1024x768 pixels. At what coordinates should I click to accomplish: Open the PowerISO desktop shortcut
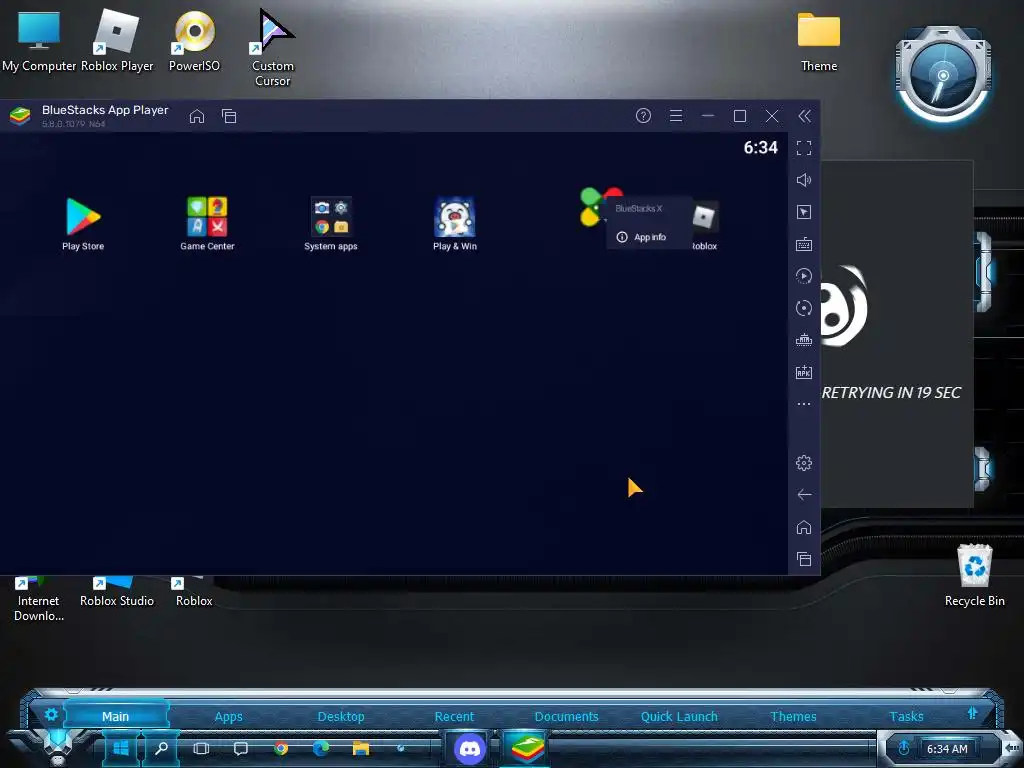pos(194,40)
